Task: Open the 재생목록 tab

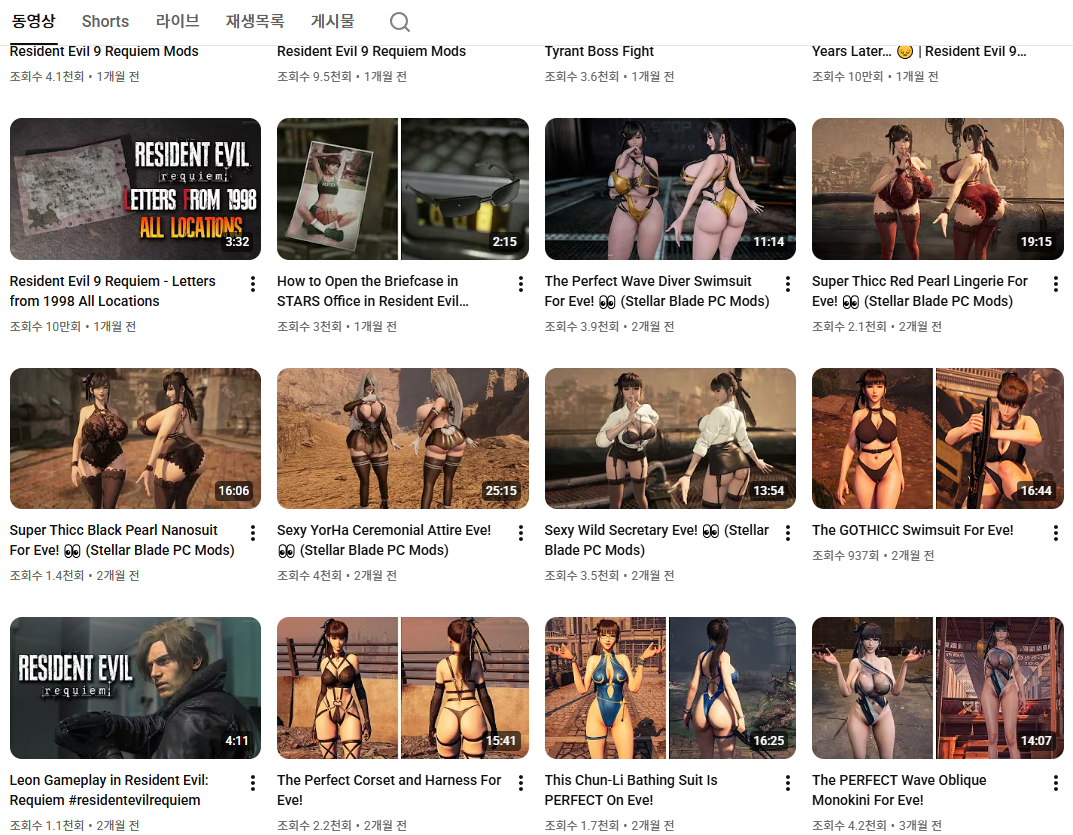Action: [254, 21]
